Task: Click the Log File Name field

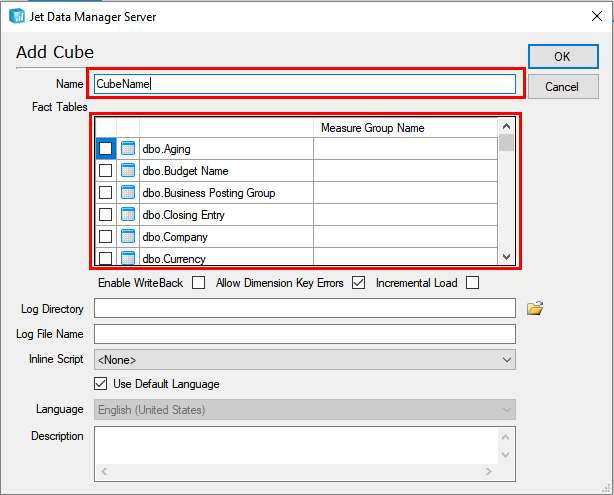Action: click(x=305, y=334)
